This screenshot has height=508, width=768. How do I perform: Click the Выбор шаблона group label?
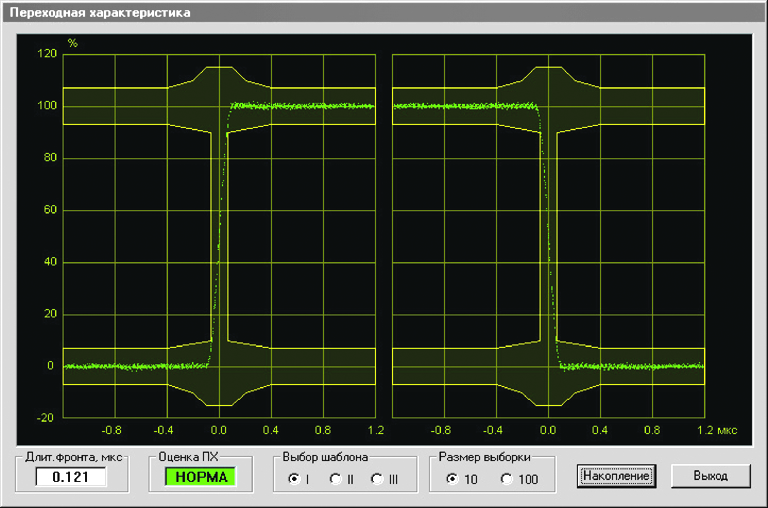325,457
